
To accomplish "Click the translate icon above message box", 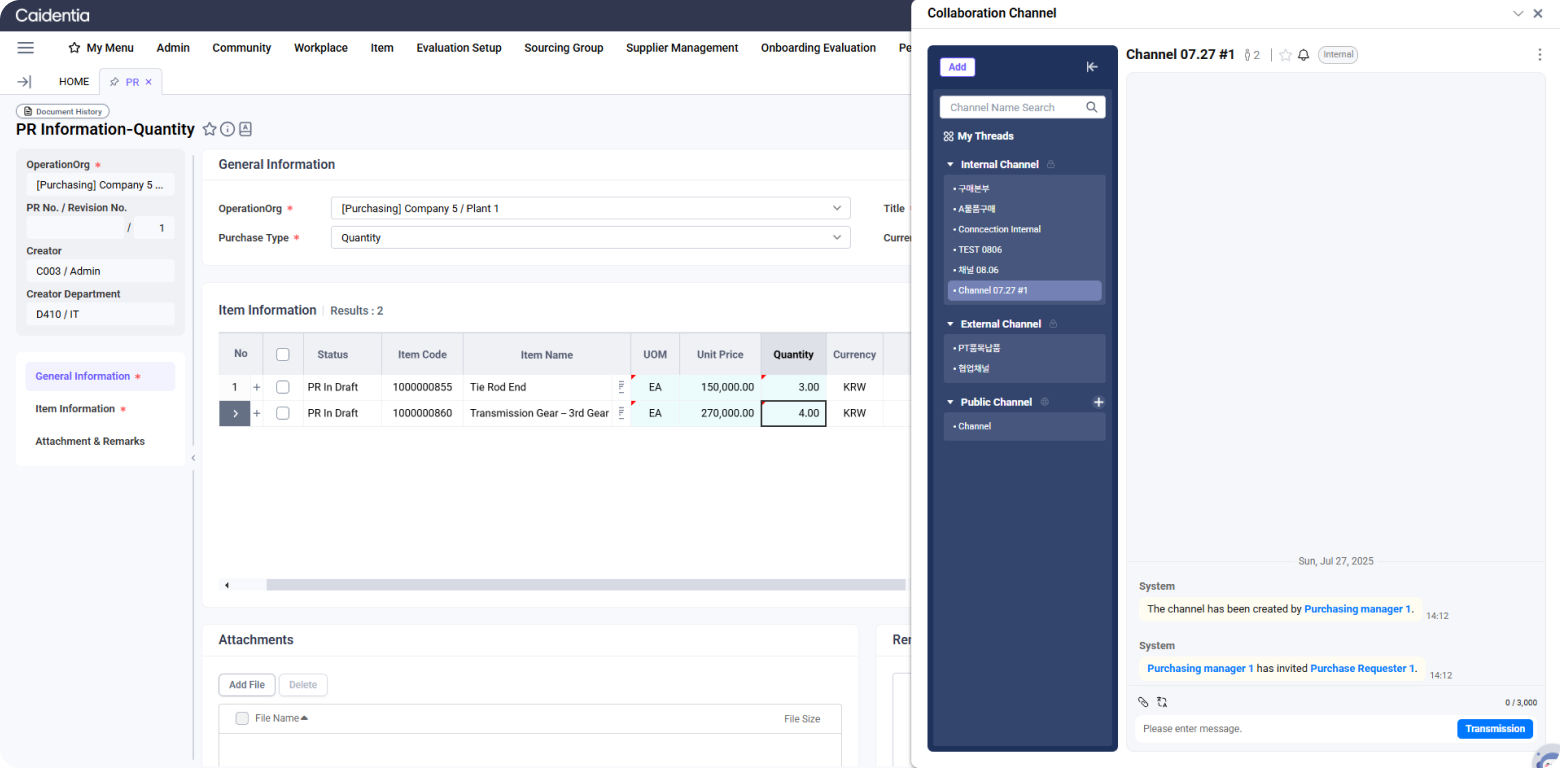I will (1162, 702).
